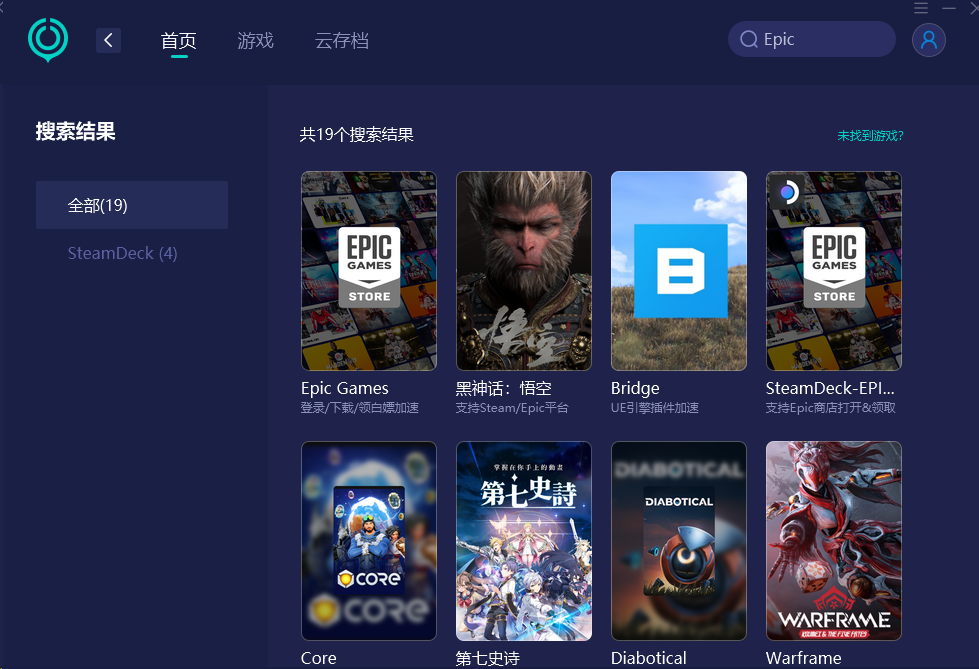Viewport: 979px width, 669px height.
Task: Click the 未找到游戏? link
Action: point(870,136)
